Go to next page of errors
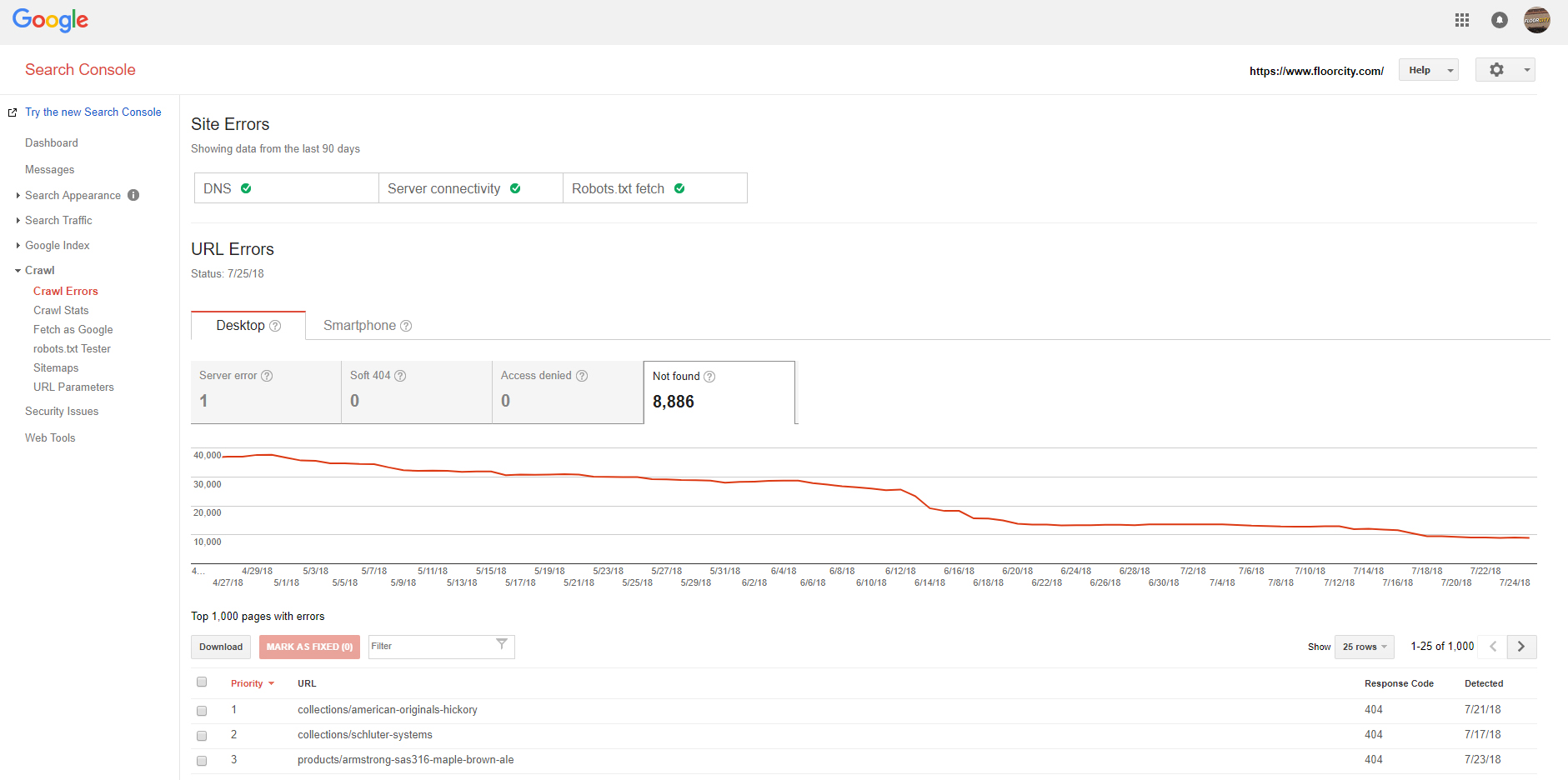This screenshot has height=780, width=1568. click(1521, 647)
